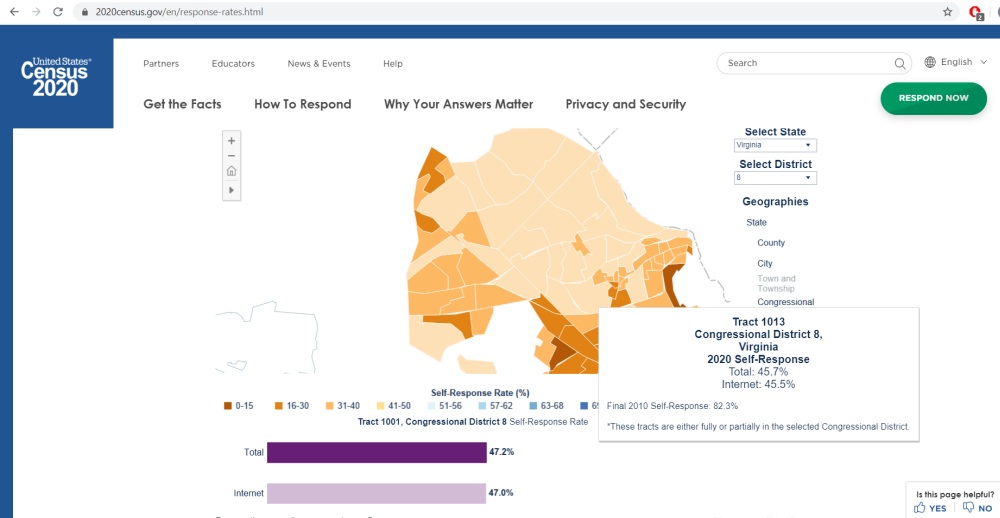Open the Select State dropdown
This screenshot has height=518, width=1000.
click(x=775, y=145)
